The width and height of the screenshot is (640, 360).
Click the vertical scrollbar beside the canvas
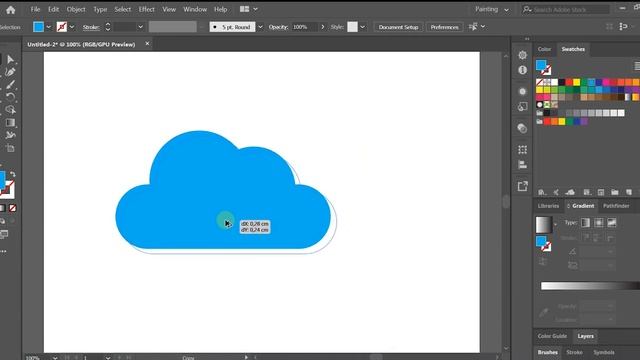tap(506, 202)
